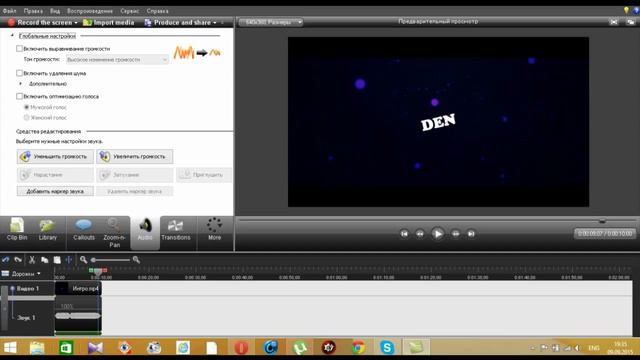This screenshot has width=640, height=360.
Task: Open Google Chrome from taskbar
Action: tap(358, 347)
